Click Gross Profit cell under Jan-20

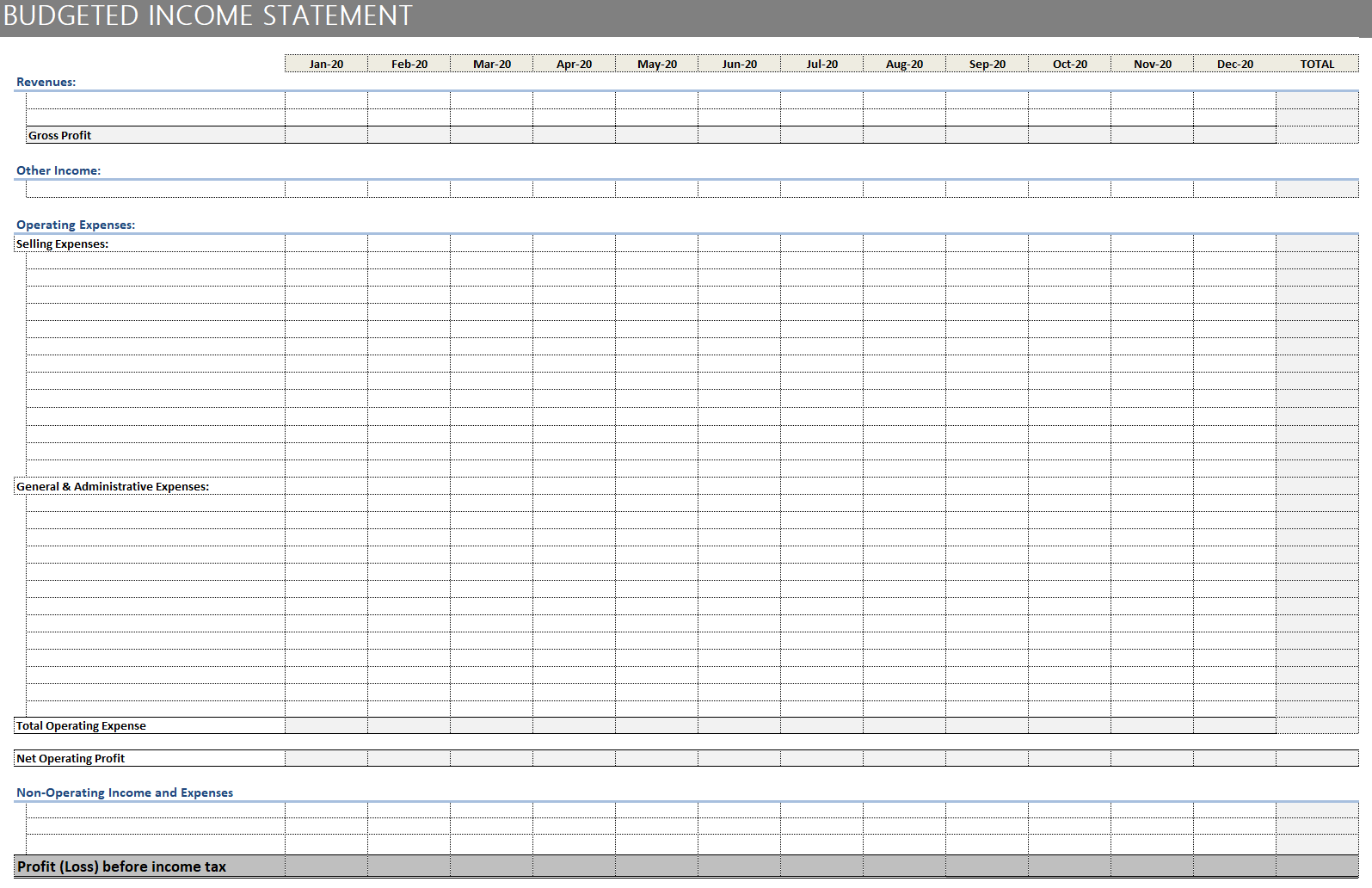[x=326, y=135]
